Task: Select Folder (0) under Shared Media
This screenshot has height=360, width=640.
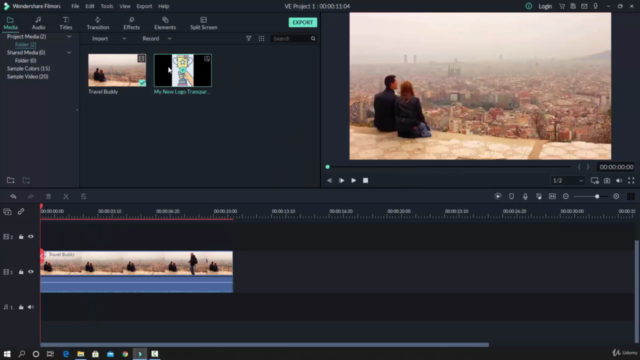Action: (x=25, y=60)
